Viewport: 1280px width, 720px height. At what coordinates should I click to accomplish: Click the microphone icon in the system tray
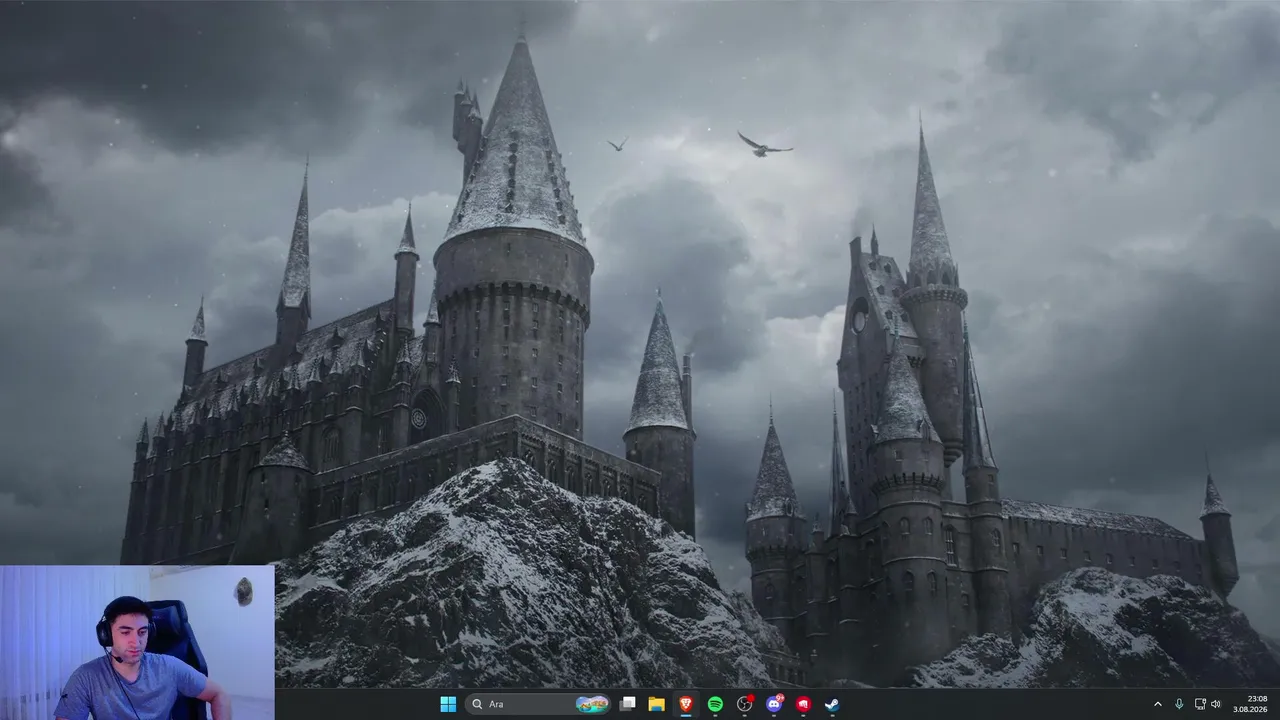[x=1180, y=704]
